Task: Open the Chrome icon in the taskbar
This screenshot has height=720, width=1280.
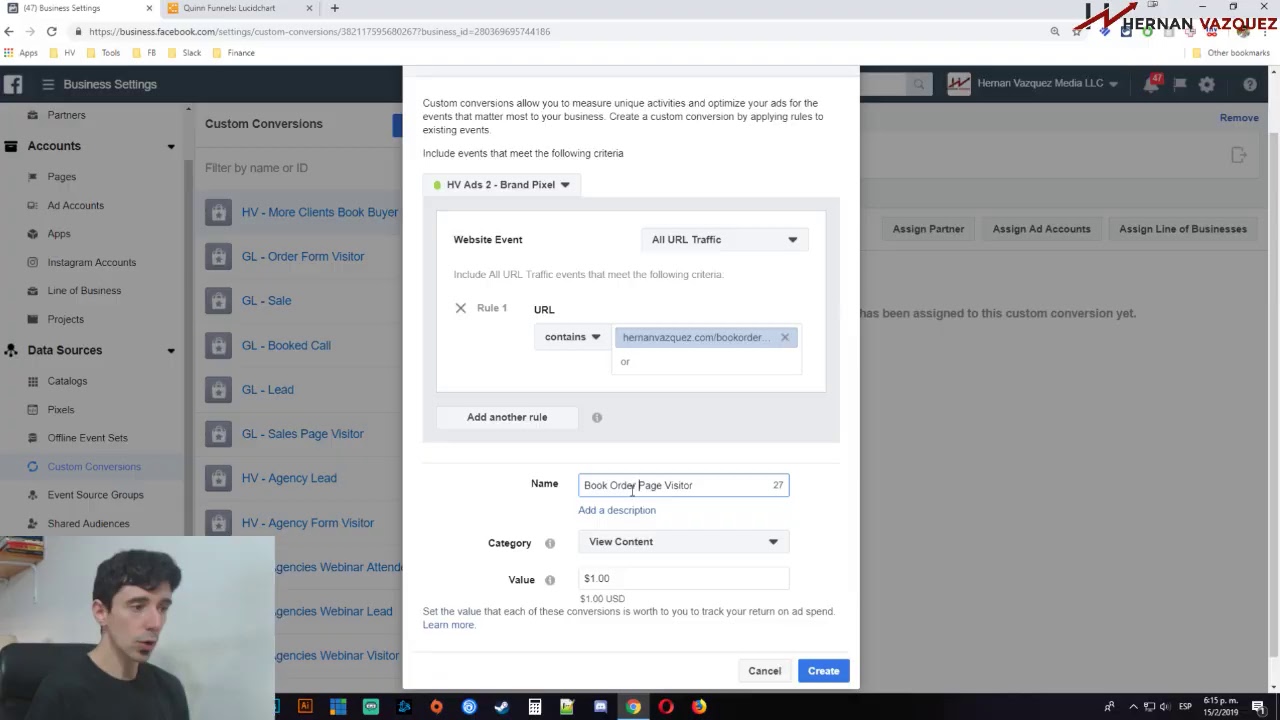Action: point(633,707)
